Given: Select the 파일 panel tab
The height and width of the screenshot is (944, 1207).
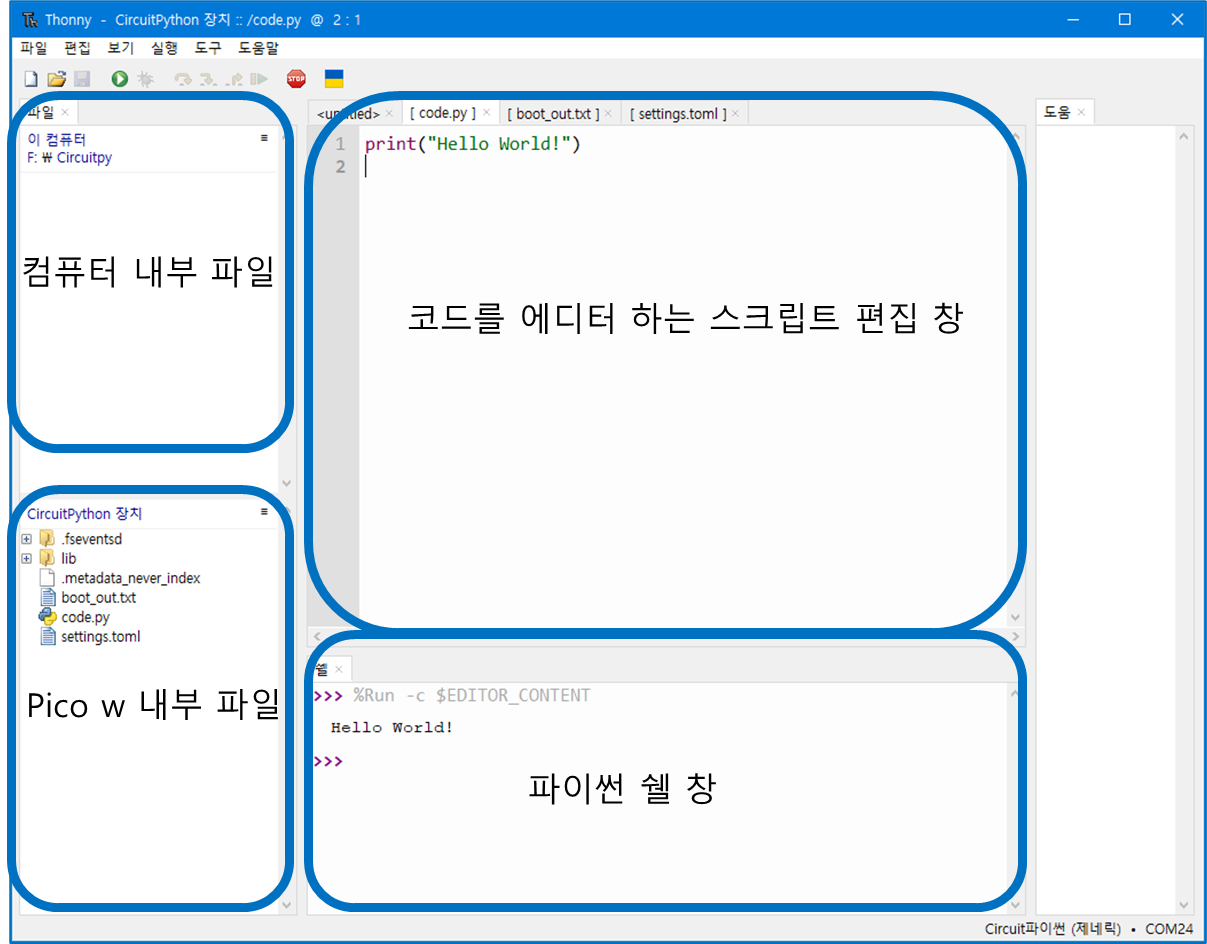Looking at the screenshot, I should click(x=41, y=112).
